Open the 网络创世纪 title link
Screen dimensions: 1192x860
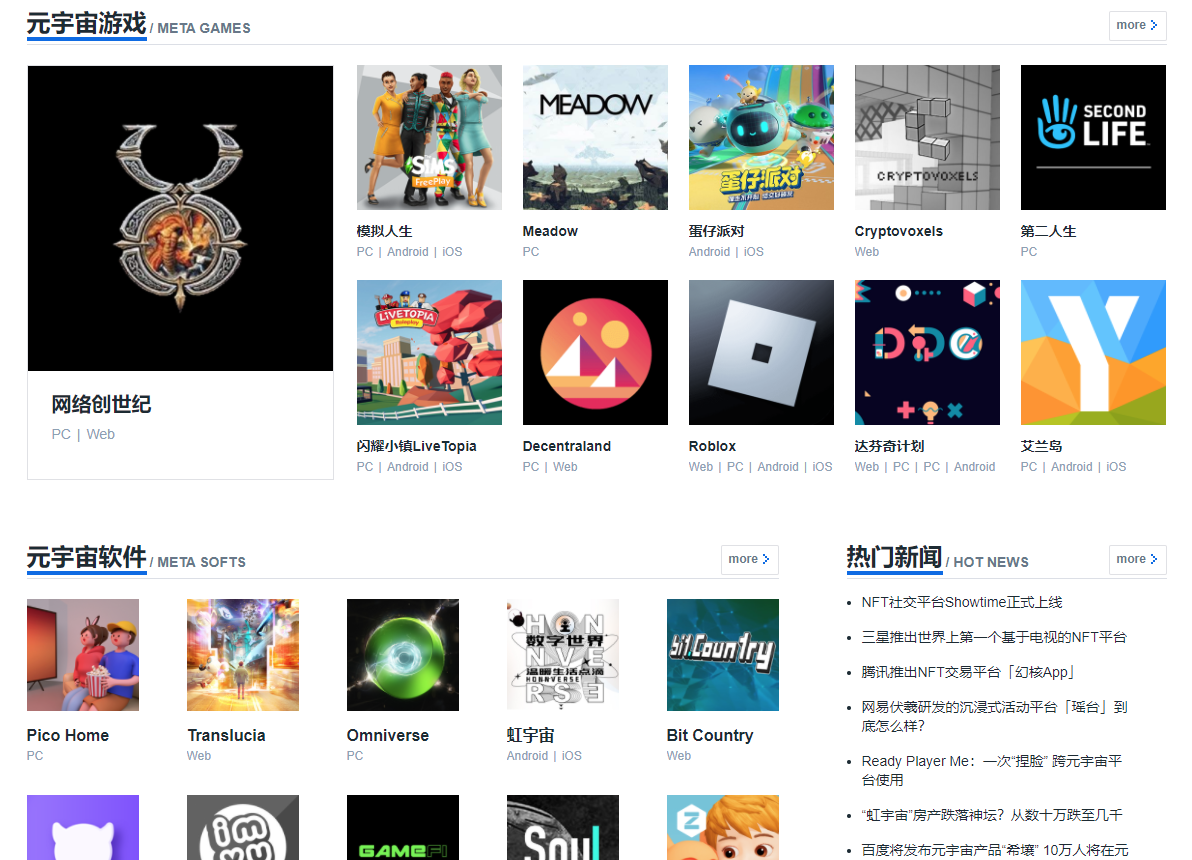point(101,405)
